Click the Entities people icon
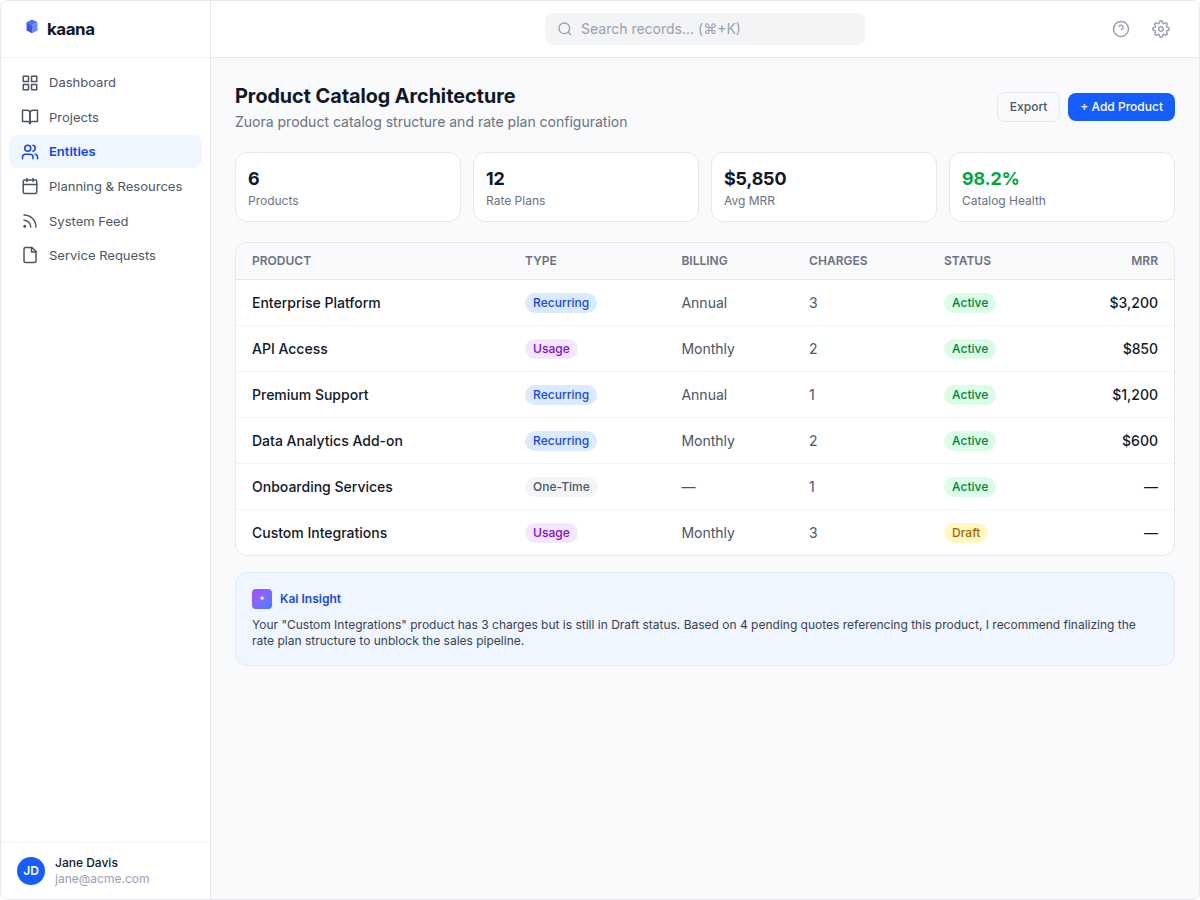Screen dimensions: 1200x900 [31, 151]
